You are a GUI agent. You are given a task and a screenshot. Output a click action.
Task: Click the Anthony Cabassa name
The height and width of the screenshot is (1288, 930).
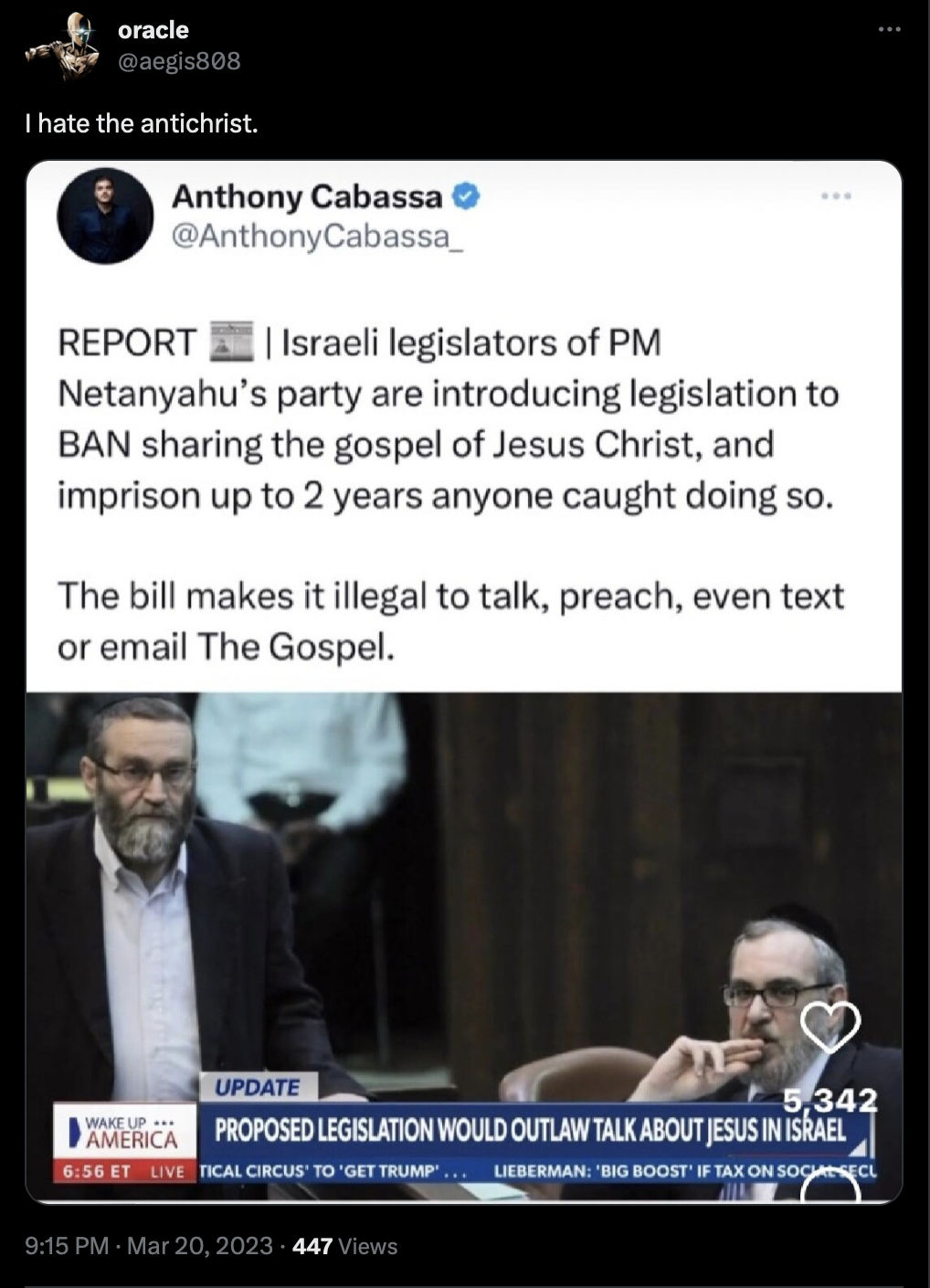(307, 196)
